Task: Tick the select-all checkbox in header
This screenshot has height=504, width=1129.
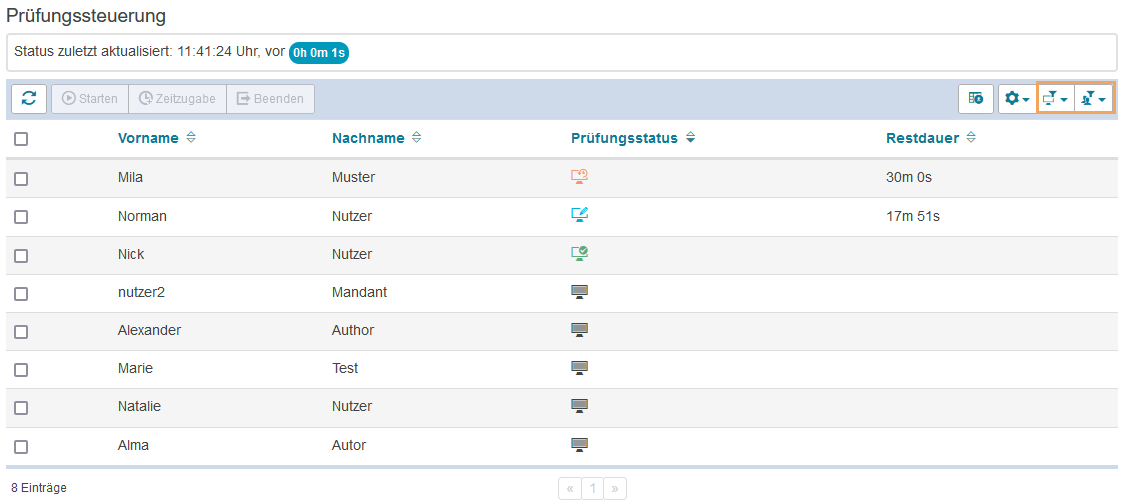Action: (x=21, y=139)
